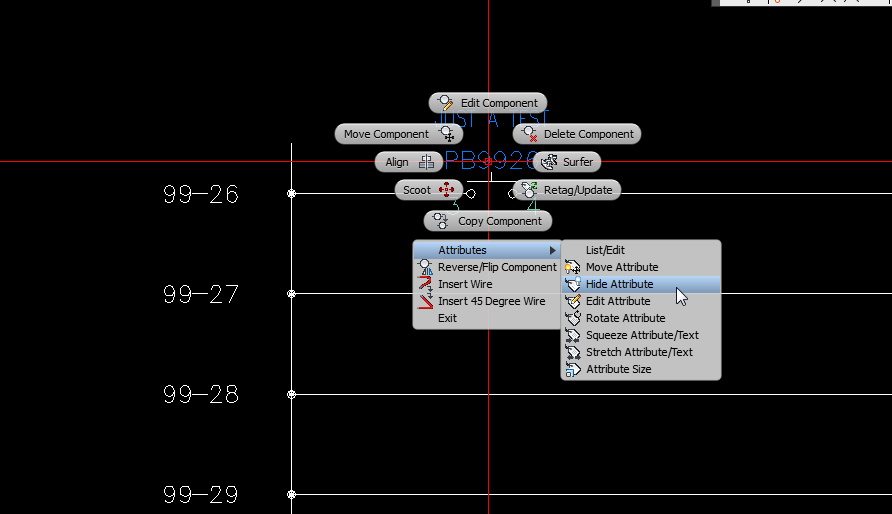Select the Scoot marking menu option
This screenshot has width=892, height=514.
coord(428,190)
